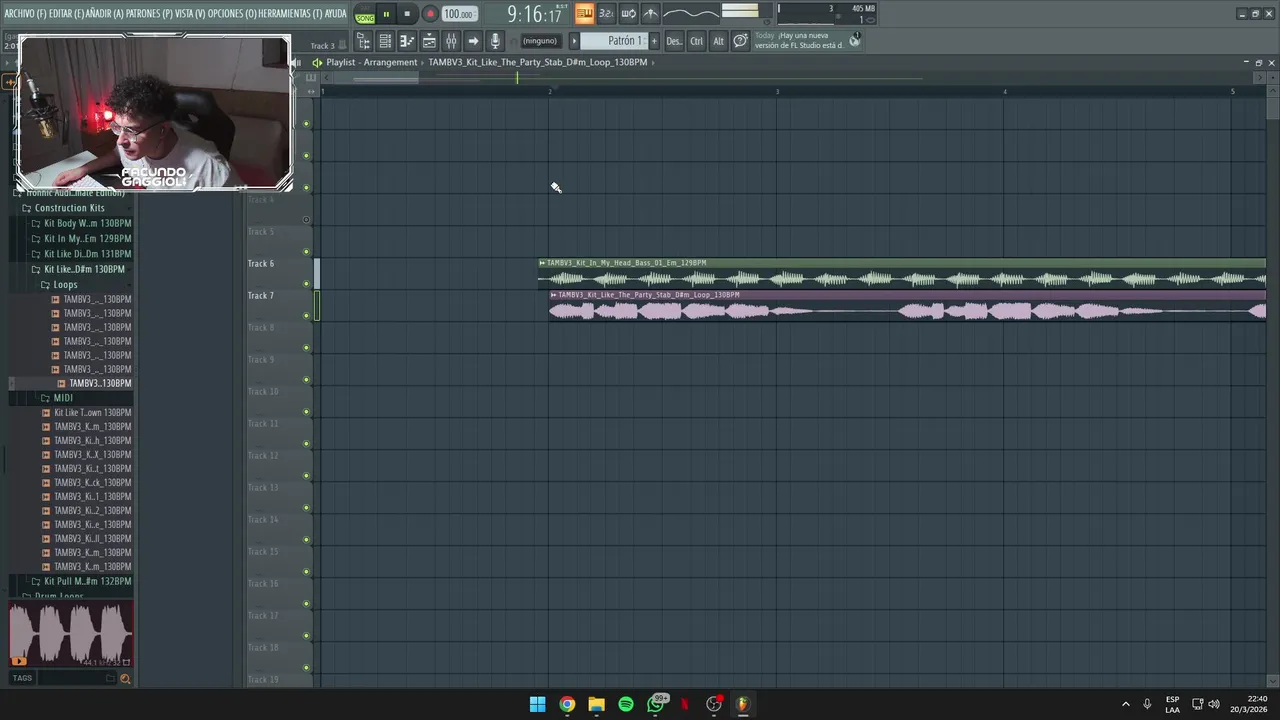Open the EDITAR menu
Screen dimensions: 1280x720
click(67, 14)
